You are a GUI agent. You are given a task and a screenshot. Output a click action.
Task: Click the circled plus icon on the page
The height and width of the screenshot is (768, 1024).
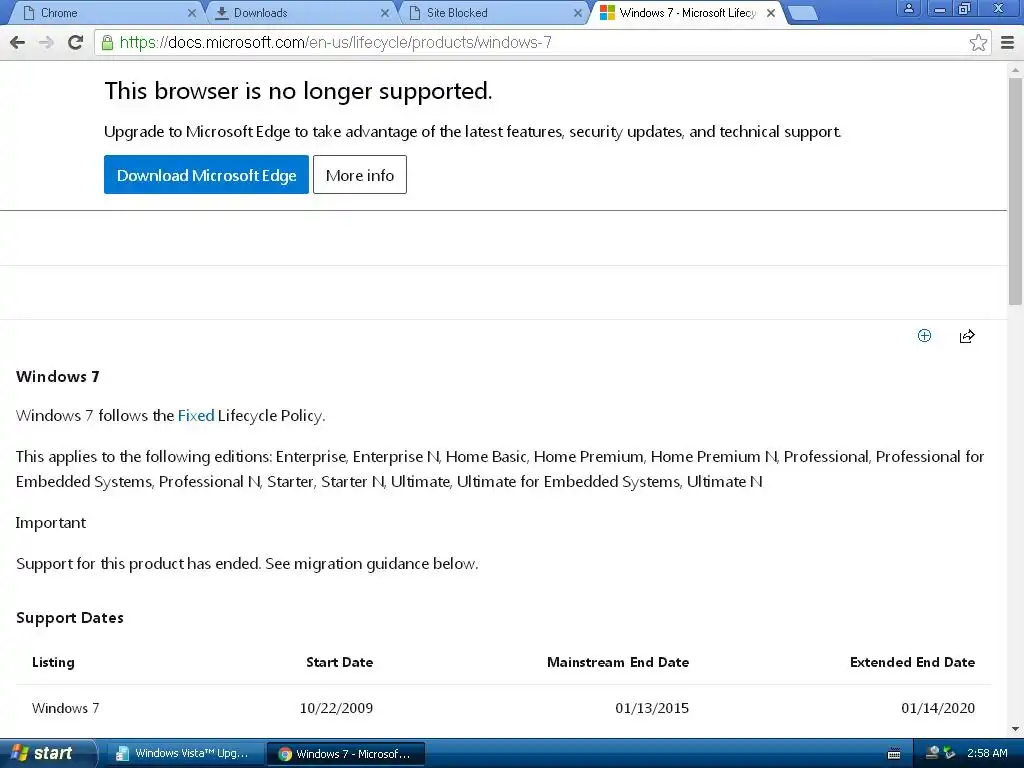click(924, 336)
